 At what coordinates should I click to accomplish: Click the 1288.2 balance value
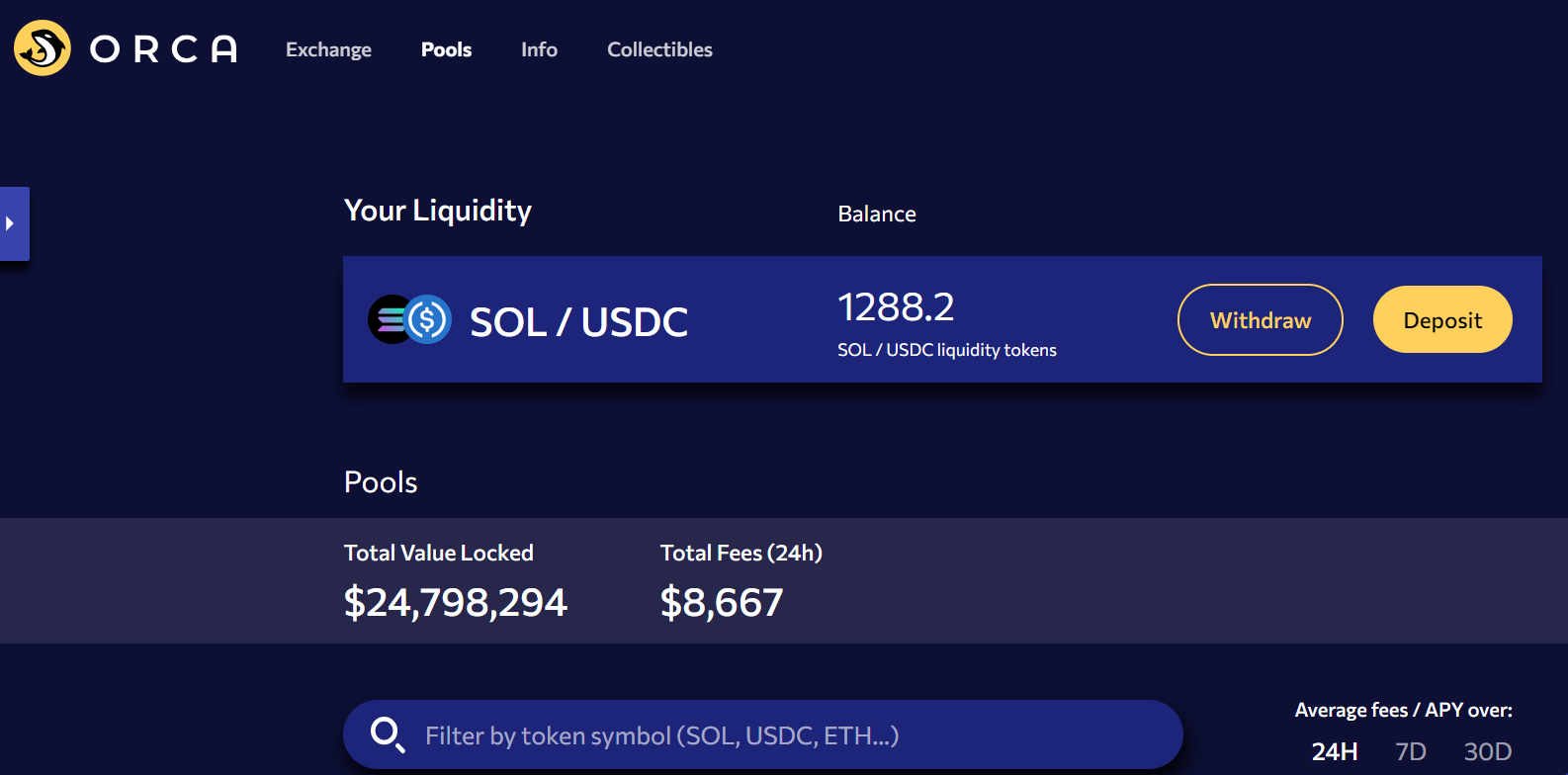click(x=896, y=307)
